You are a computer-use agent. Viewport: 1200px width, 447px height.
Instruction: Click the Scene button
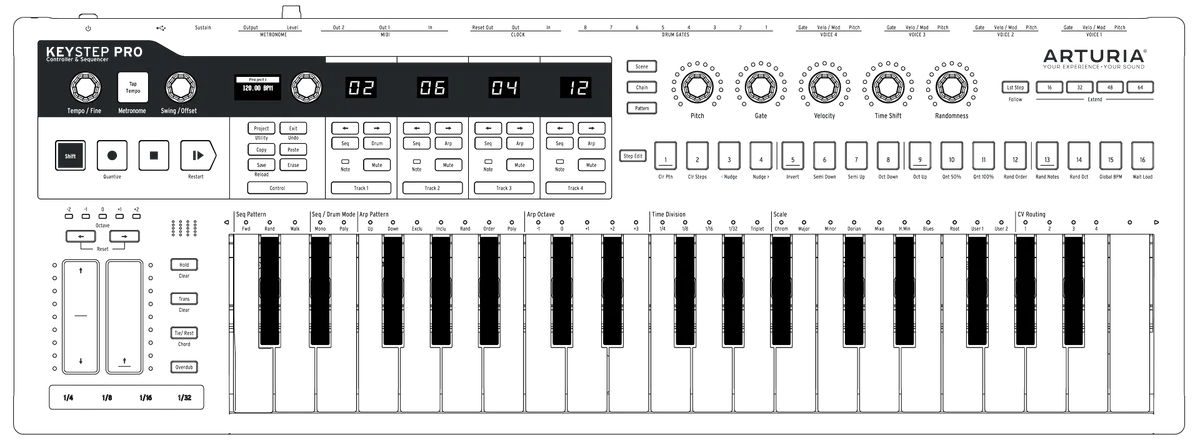tap(641, 66)
